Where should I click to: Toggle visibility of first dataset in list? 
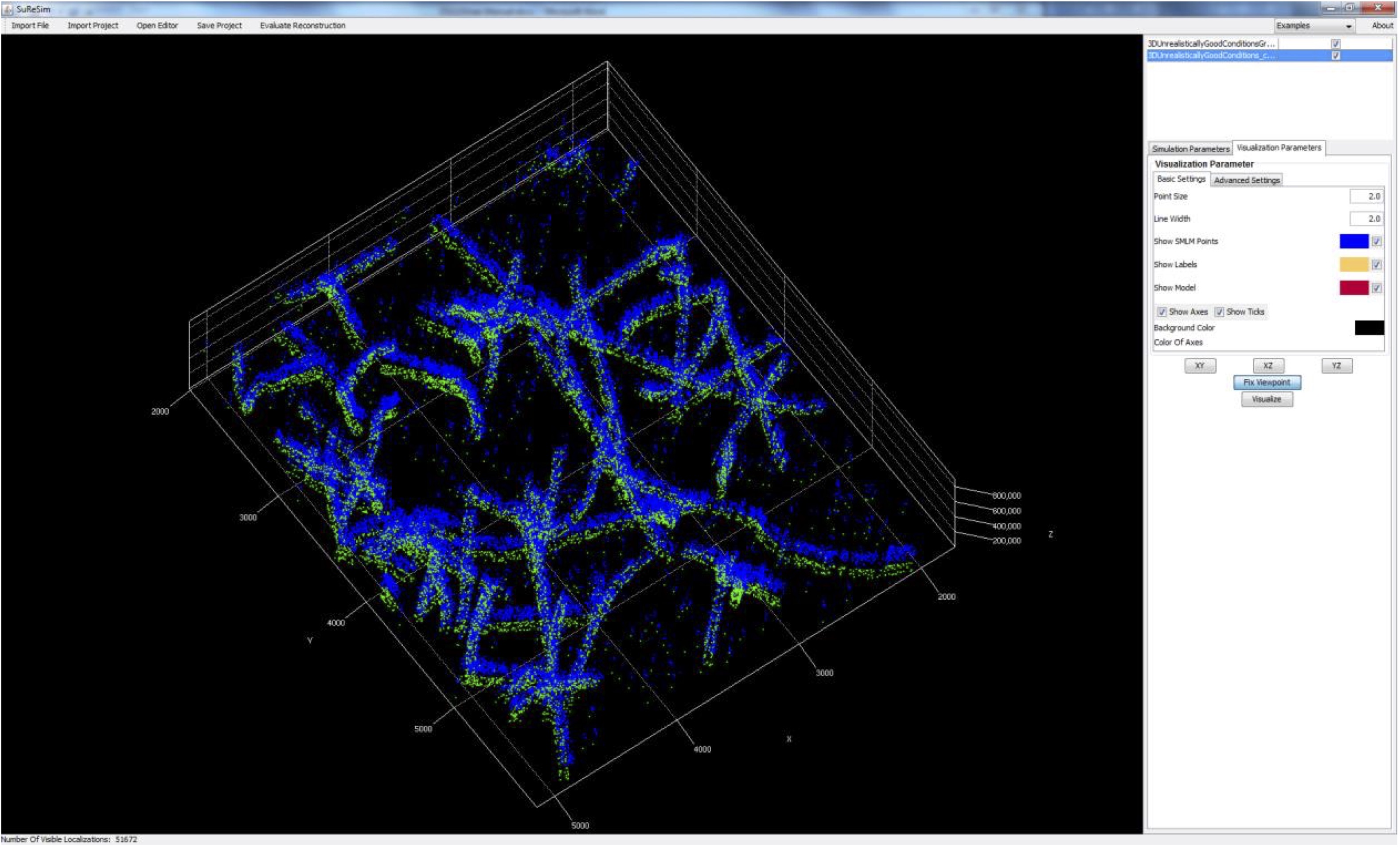(1336, 44)
